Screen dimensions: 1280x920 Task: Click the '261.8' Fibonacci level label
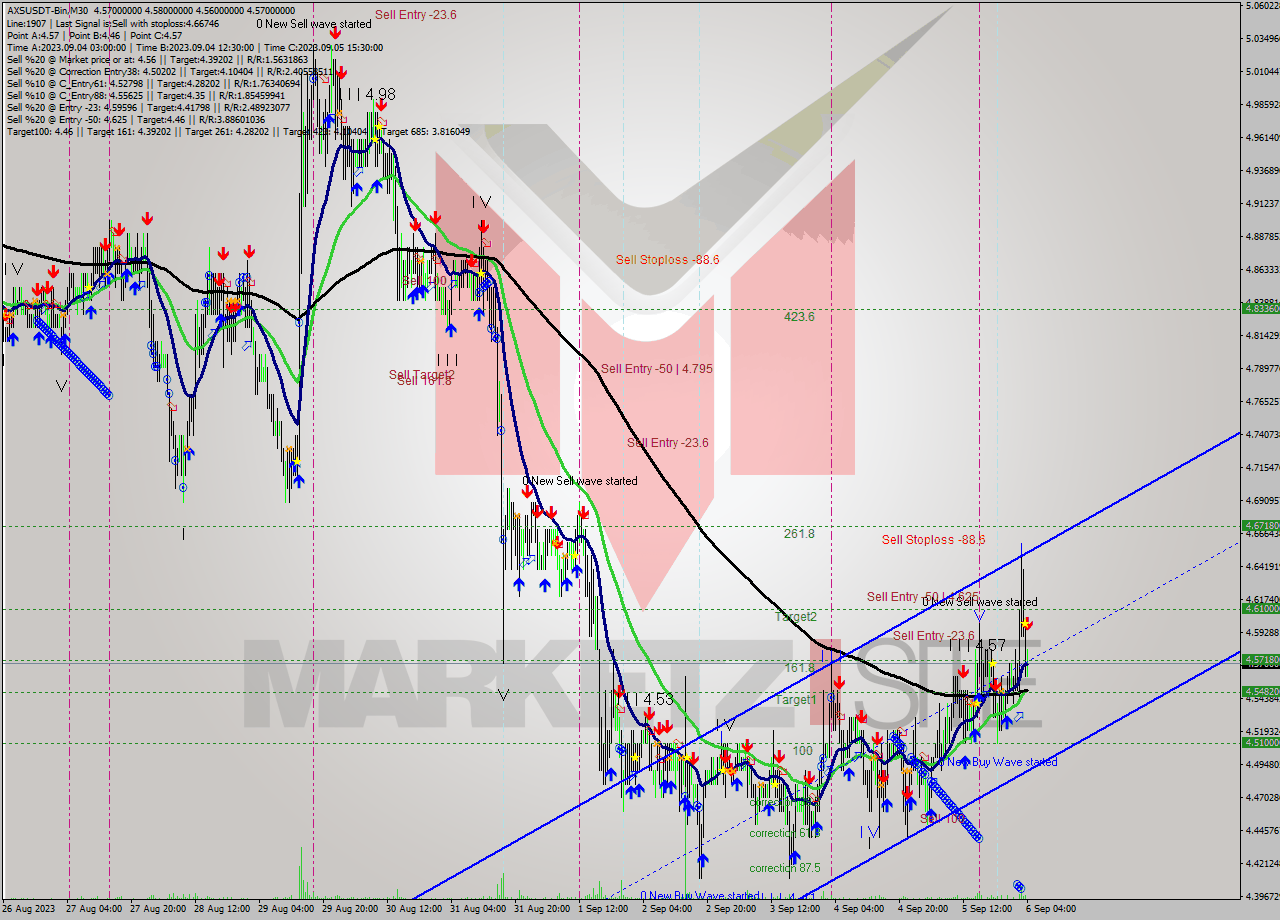point(799,534)
